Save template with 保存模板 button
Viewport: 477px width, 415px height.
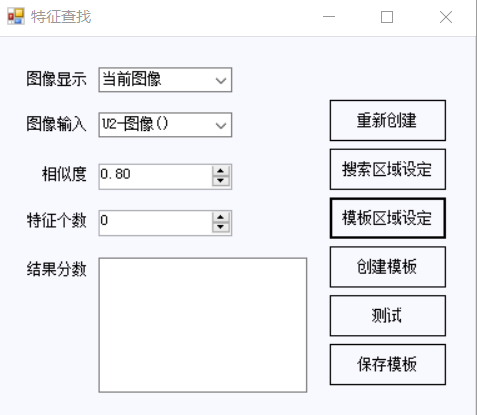pos(388,364)
